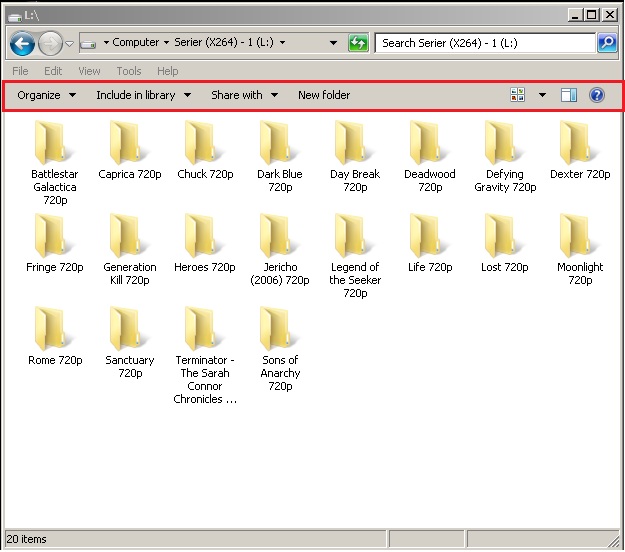Click New folder button
625x552 pixels.
pos(324,95)
